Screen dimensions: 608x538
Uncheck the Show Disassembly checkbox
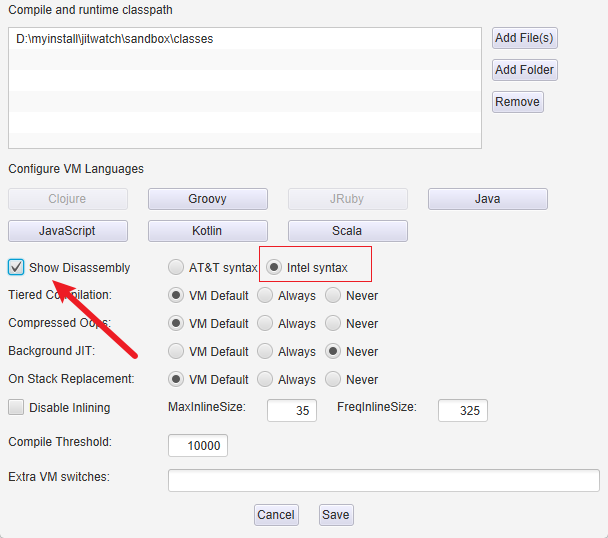tap(17, 267)
